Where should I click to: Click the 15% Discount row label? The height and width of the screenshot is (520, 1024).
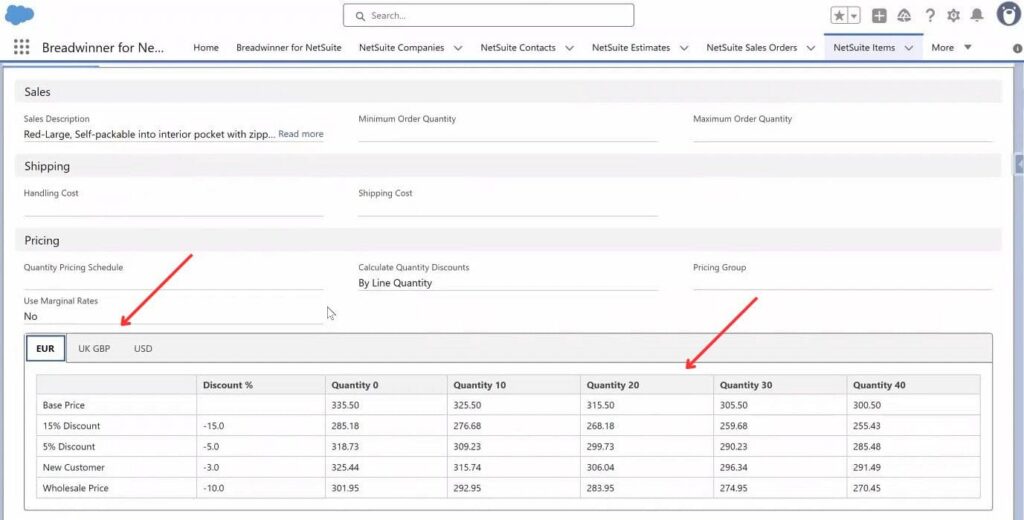point(72,426)
